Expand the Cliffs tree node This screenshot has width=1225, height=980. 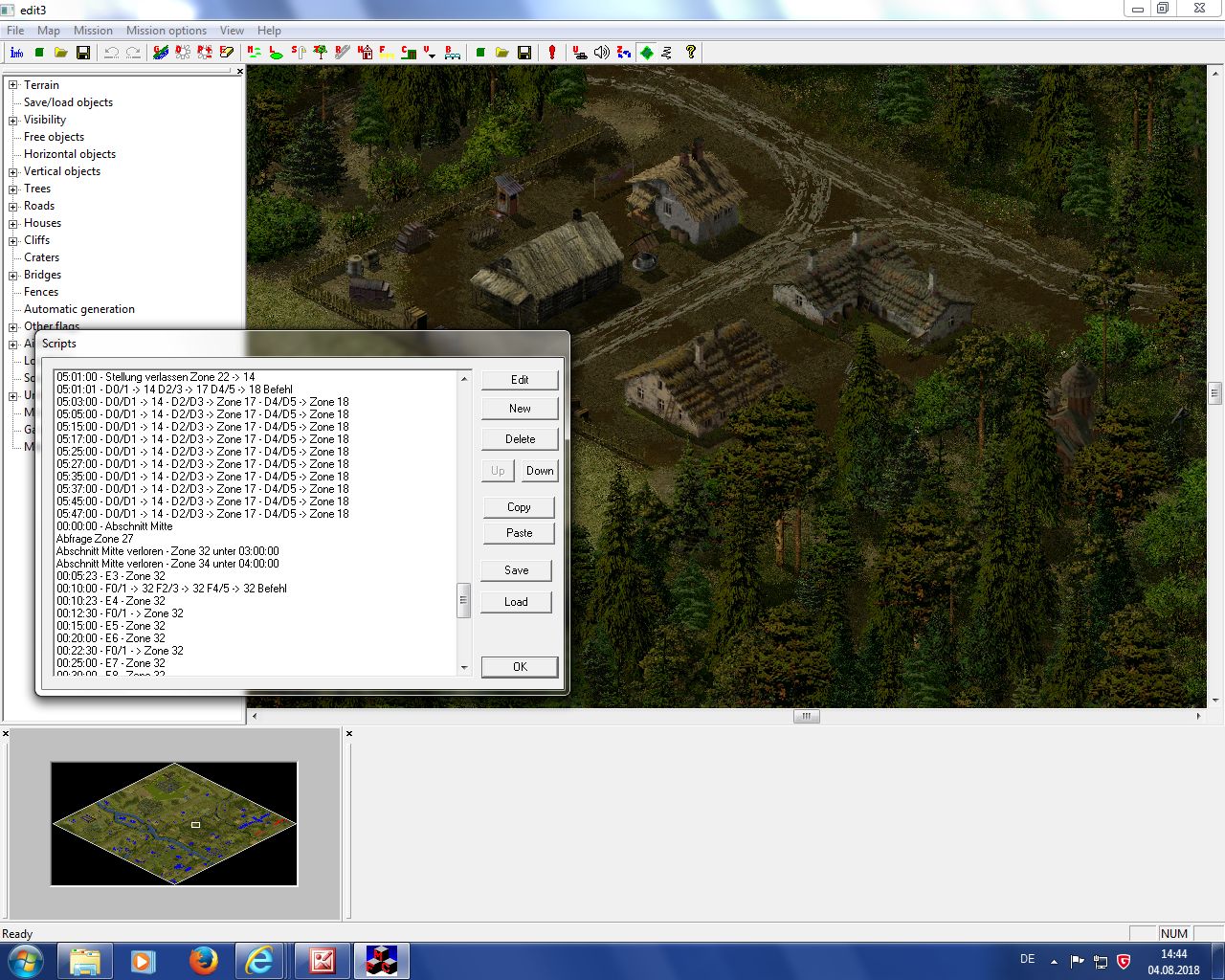click(13, 240)
